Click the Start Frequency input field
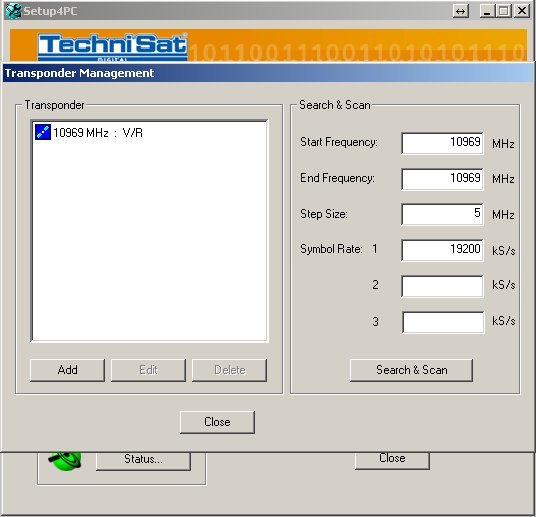Image resolution: width=536 pixels, height=517 pixels. coord(442,143)
